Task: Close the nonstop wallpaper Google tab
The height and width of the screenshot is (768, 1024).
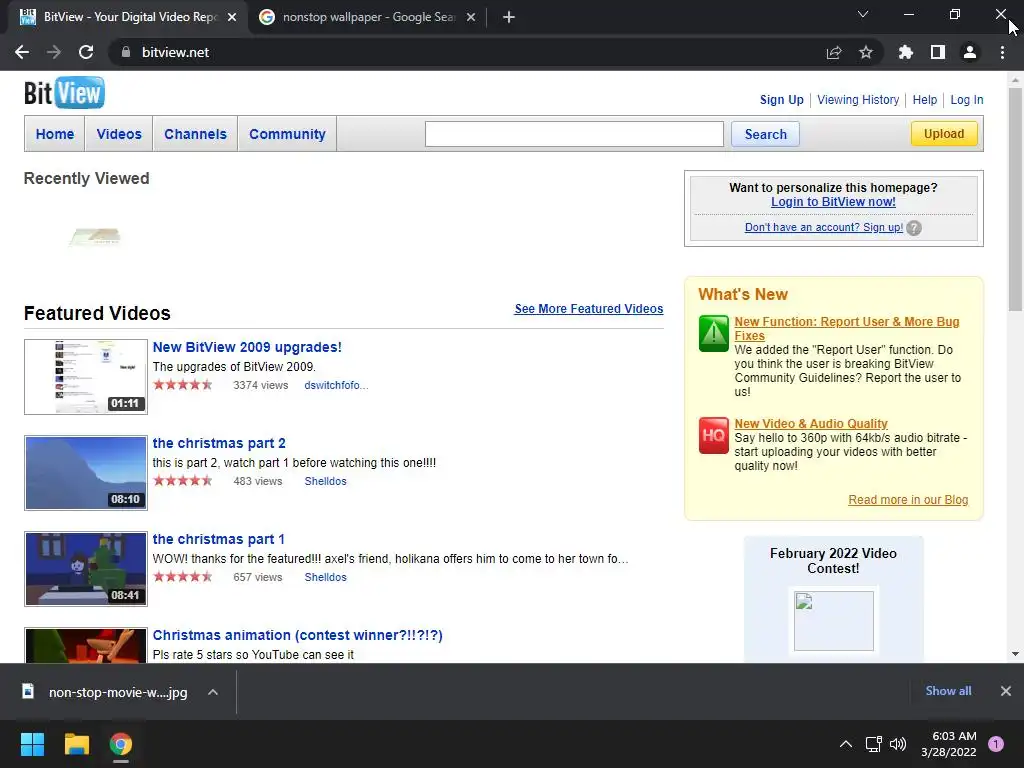Action: 471,17
